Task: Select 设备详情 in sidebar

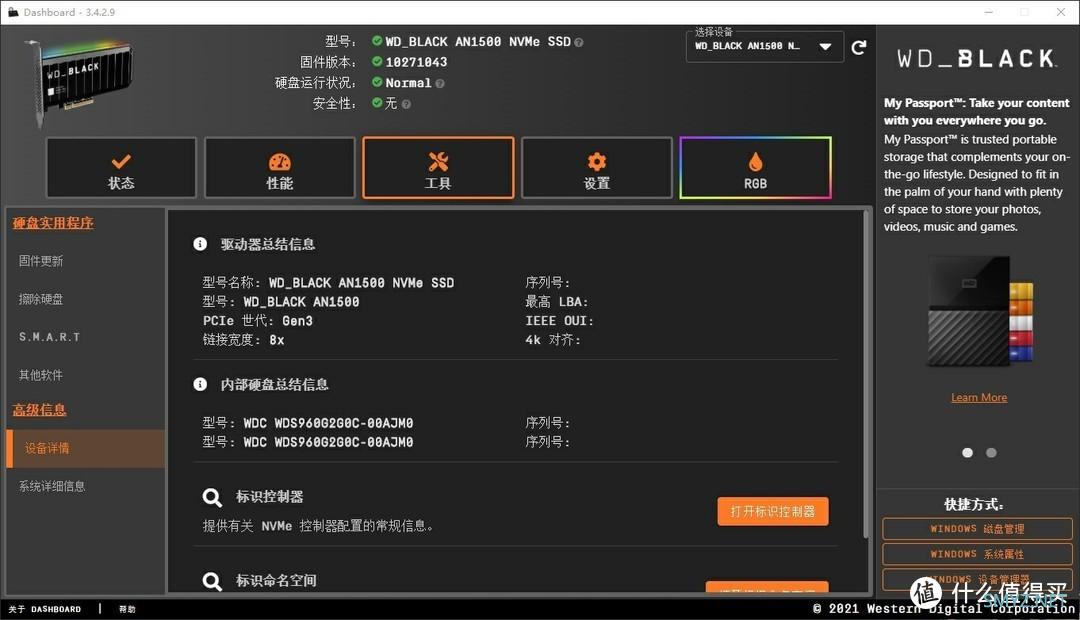Action: click(x=86, y=448)
